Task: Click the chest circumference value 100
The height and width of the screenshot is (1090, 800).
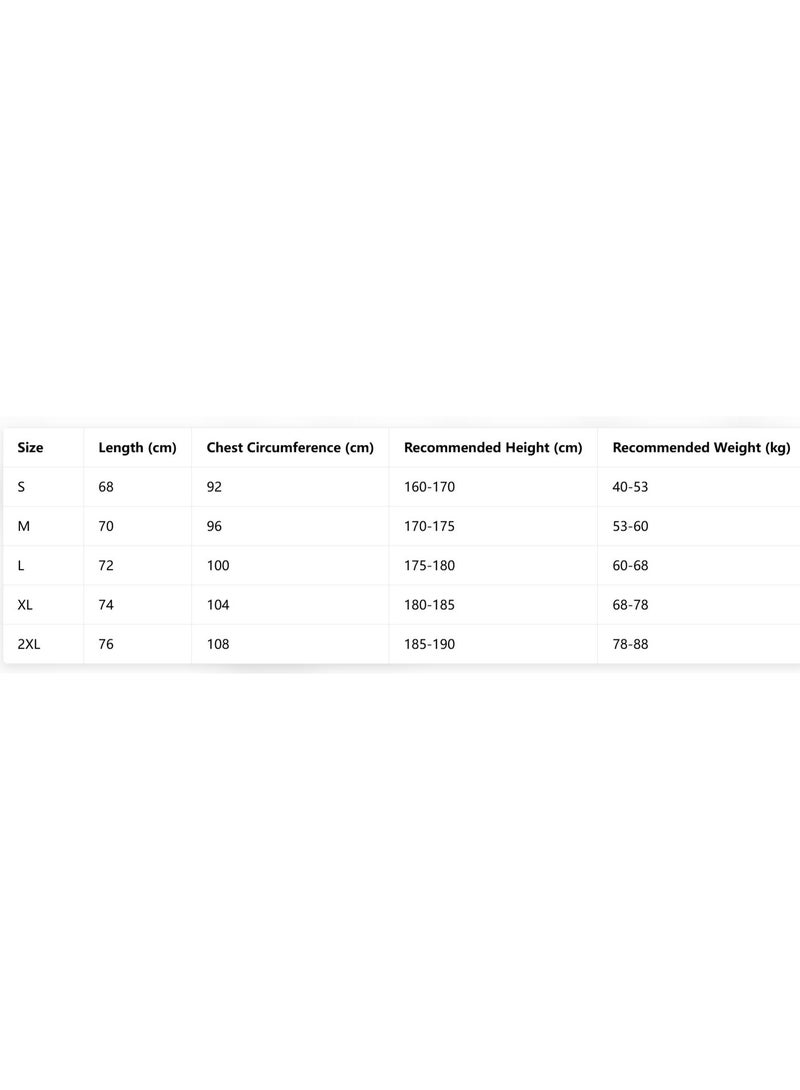Action: click(218, 566)
